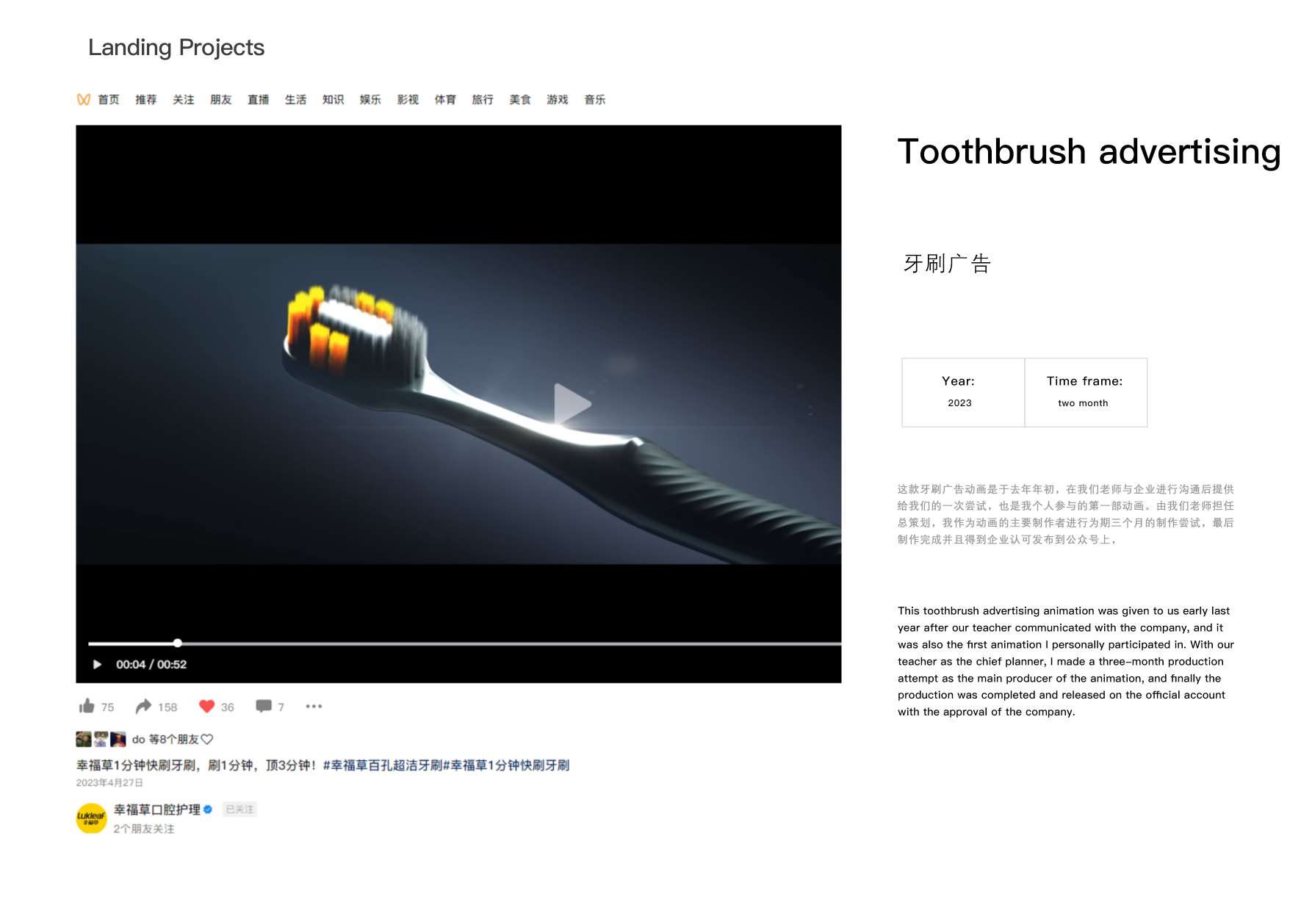Viewport: 1301px width, 924px height.
Task: Click the hashtag 幸福草百孔超洁牙刷
Action: click(383, 765)
